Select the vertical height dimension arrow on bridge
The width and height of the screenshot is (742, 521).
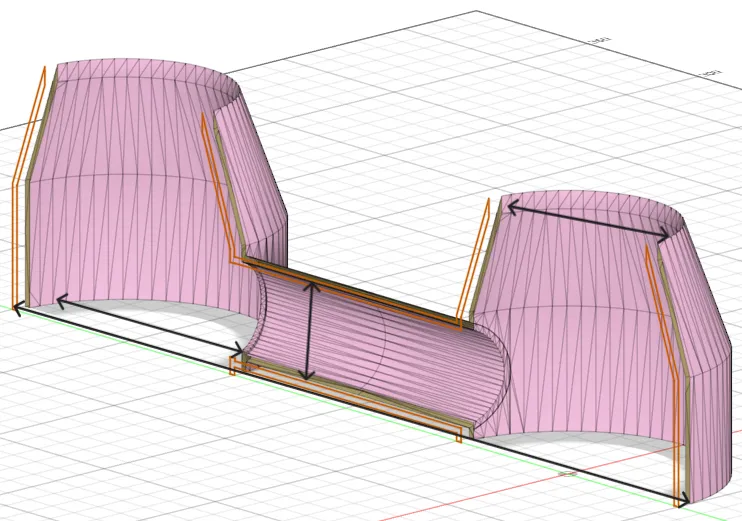309,330
